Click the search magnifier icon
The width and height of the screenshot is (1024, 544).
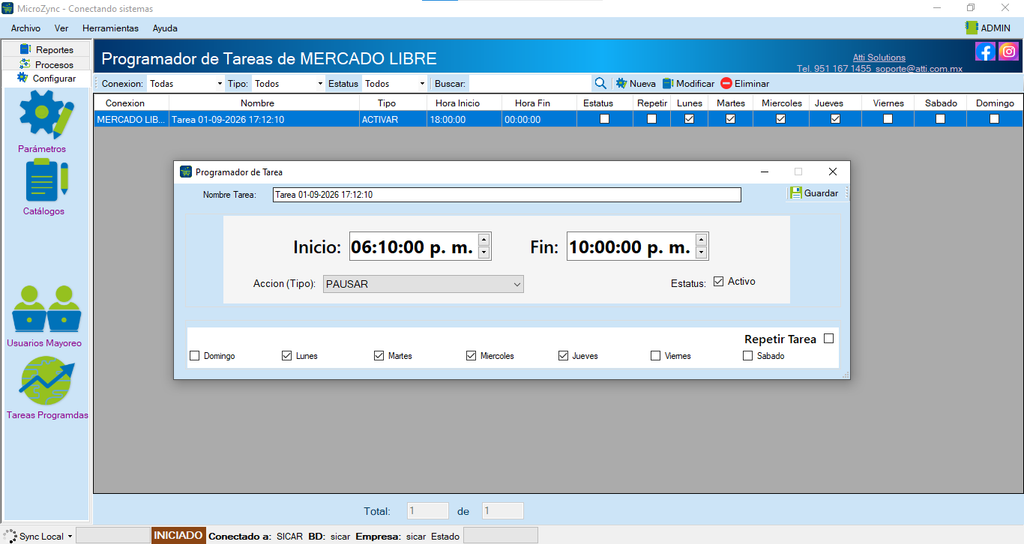coord(600,84)
